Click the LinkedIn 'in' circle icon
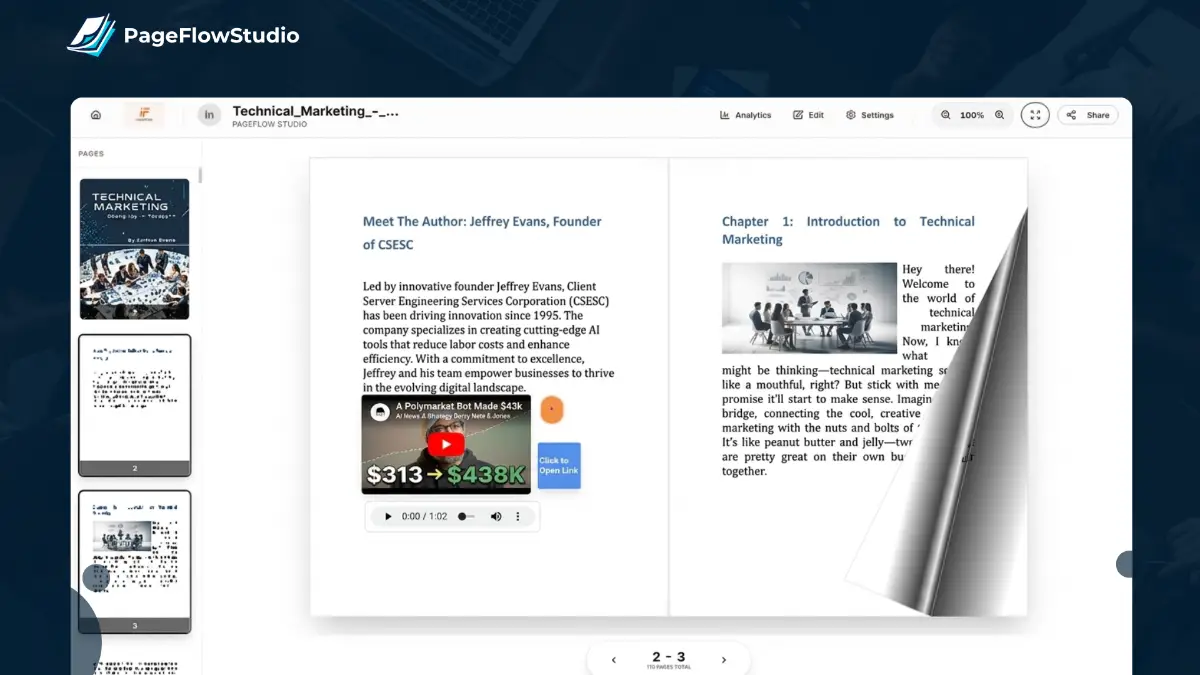 coord(209,115)
